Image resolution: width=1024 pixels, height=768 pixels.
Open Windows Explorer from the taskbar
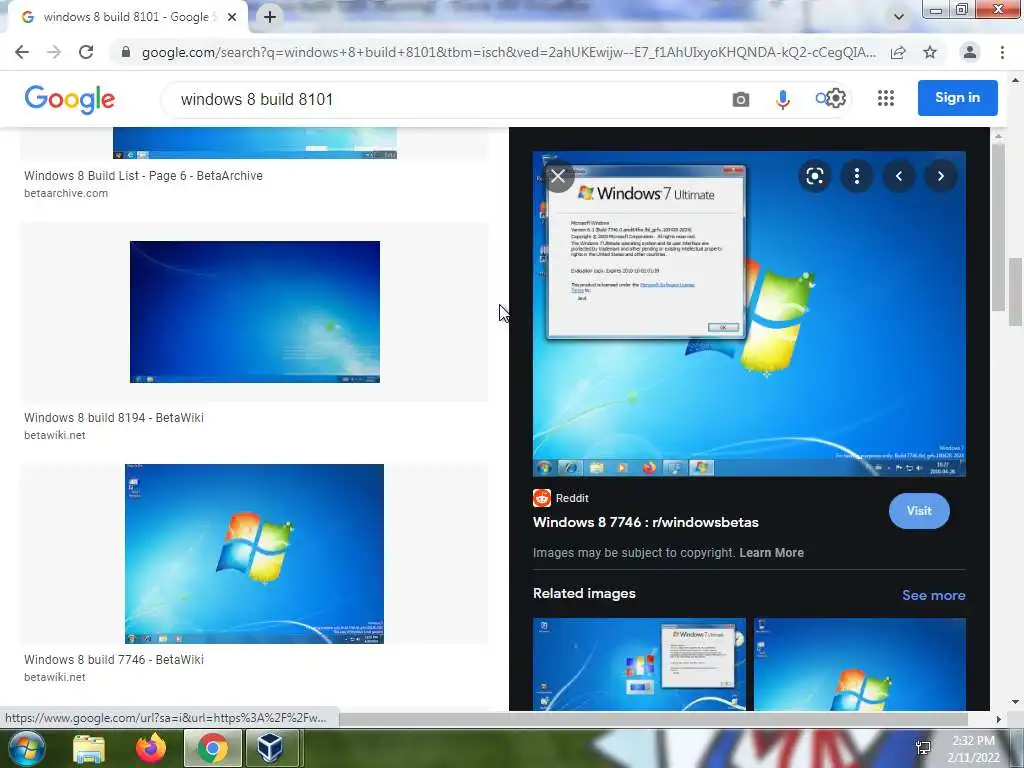point(89,748)
